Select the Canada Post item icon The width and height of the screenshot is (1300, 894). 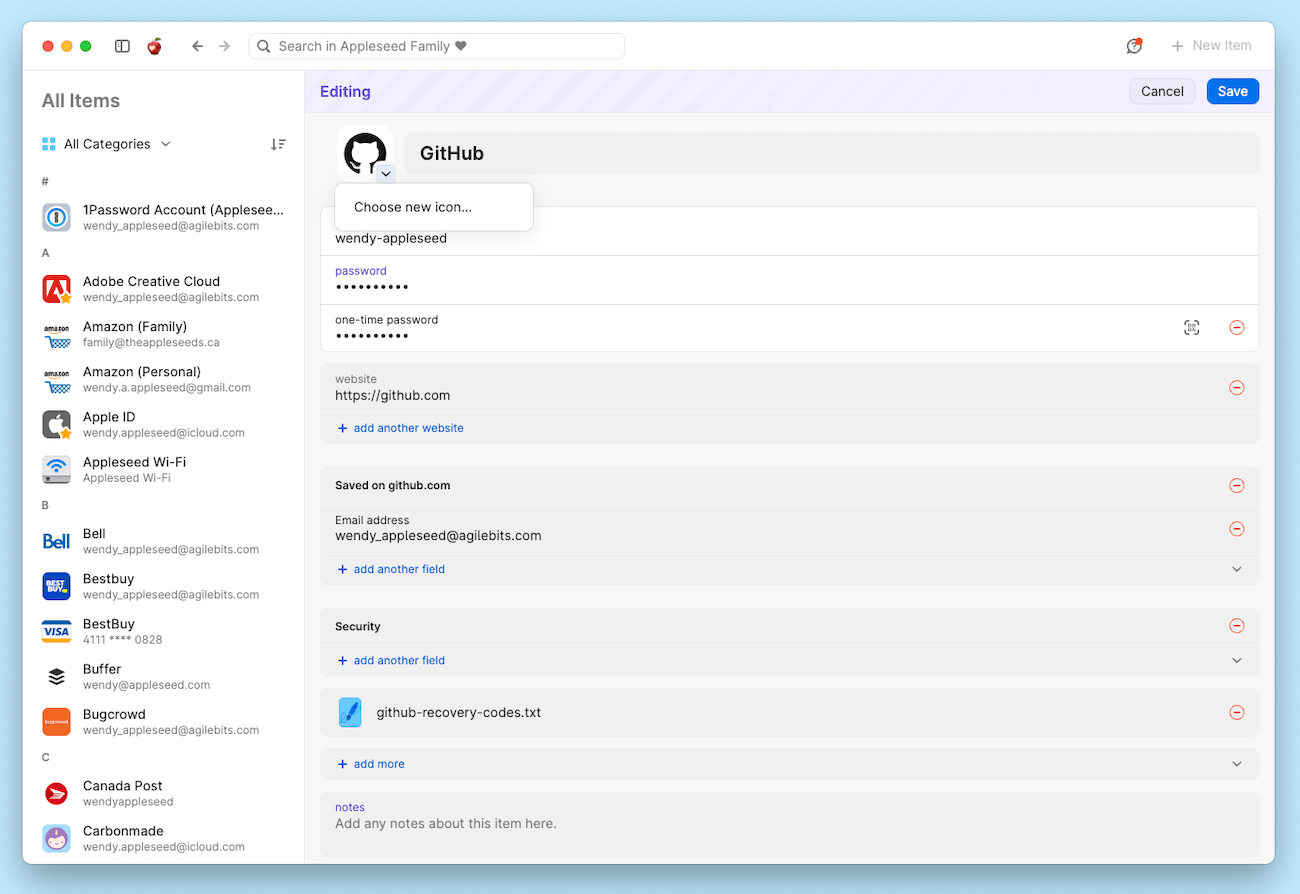pyautogui.click(x=57, y=794)
